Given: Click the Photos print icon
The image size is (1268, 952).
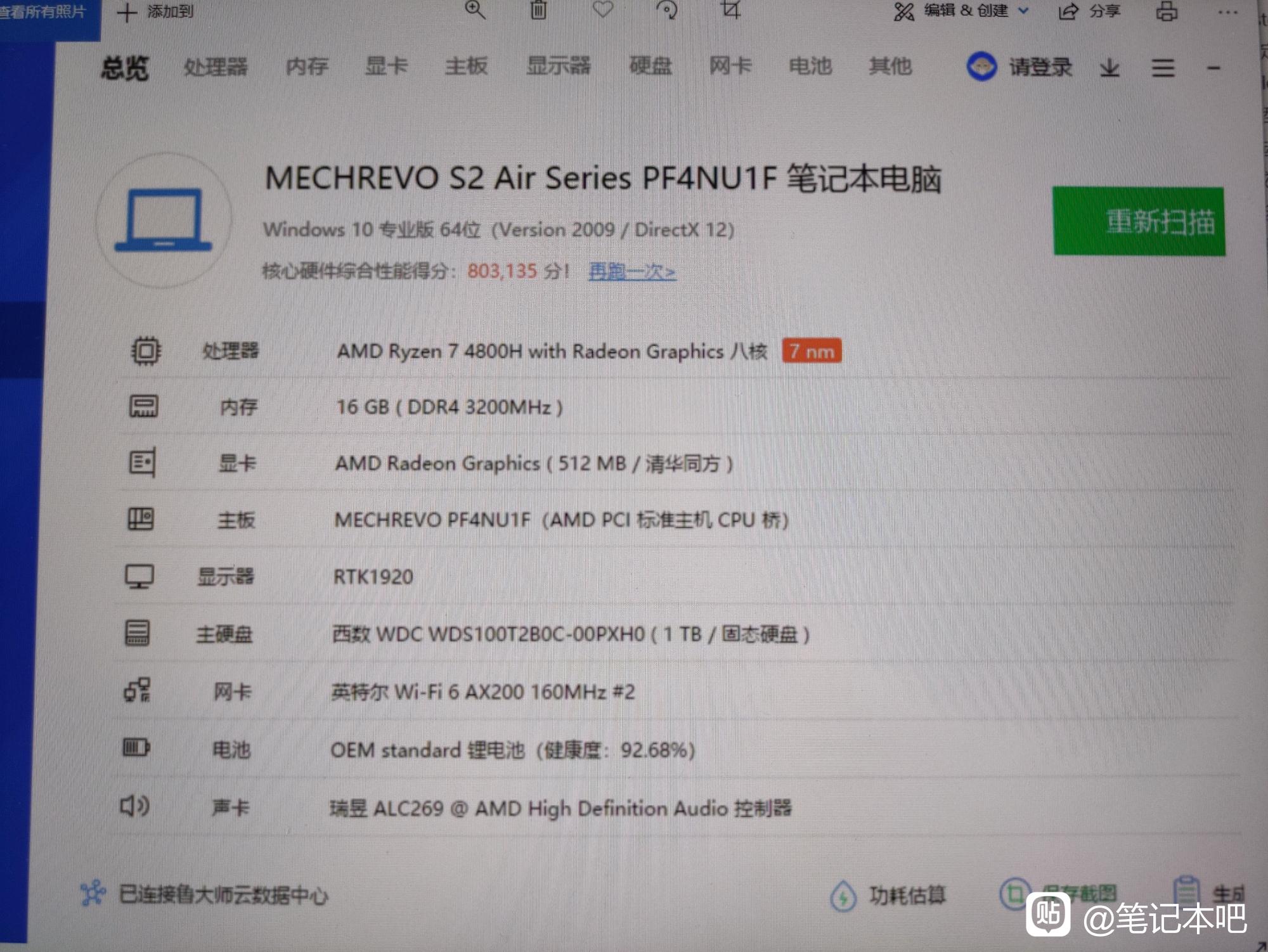Looking at the screenshot, I should coord(1167,11).
